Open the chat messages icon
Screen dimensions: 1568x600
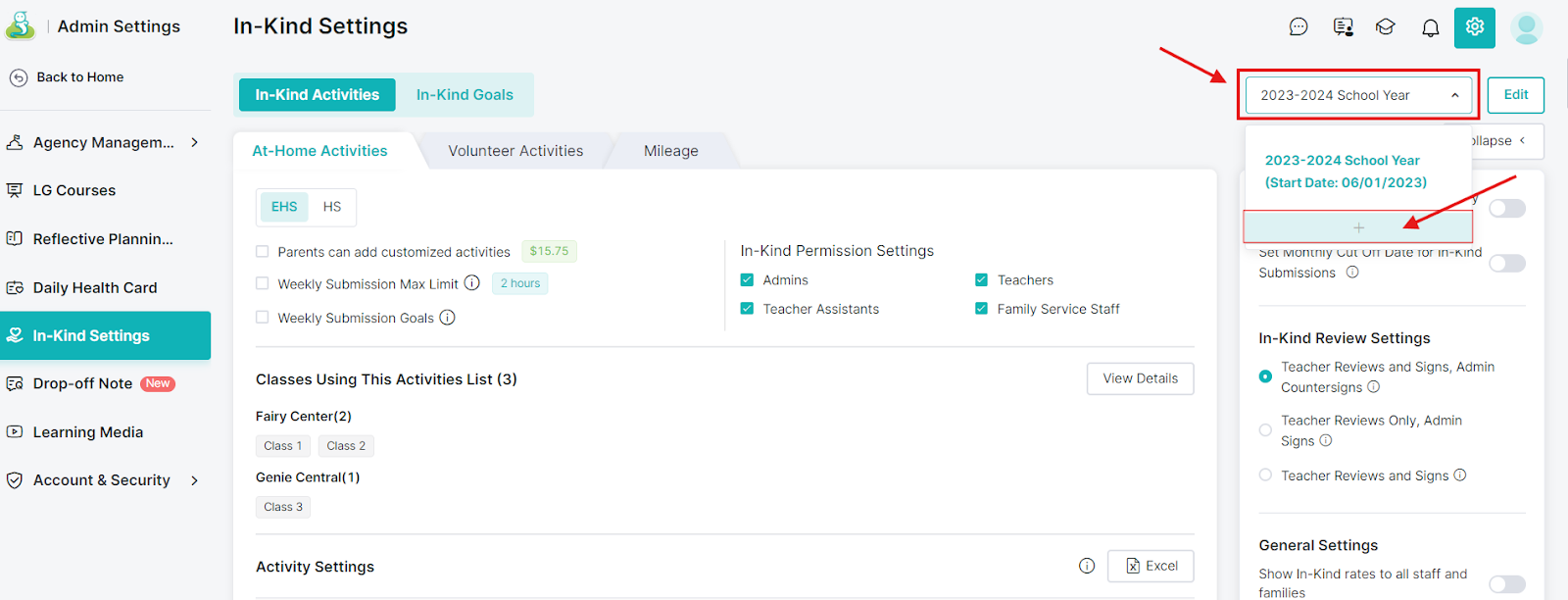click(x=1298, y=27)
